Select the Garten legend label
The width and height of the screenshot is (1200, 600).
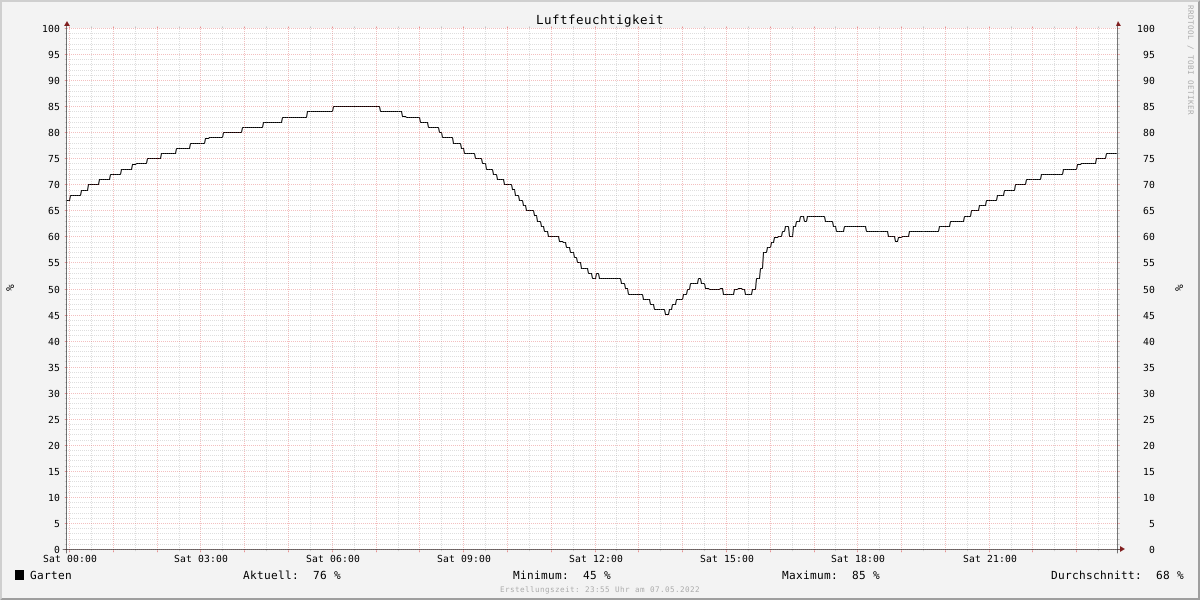[51, 575]
